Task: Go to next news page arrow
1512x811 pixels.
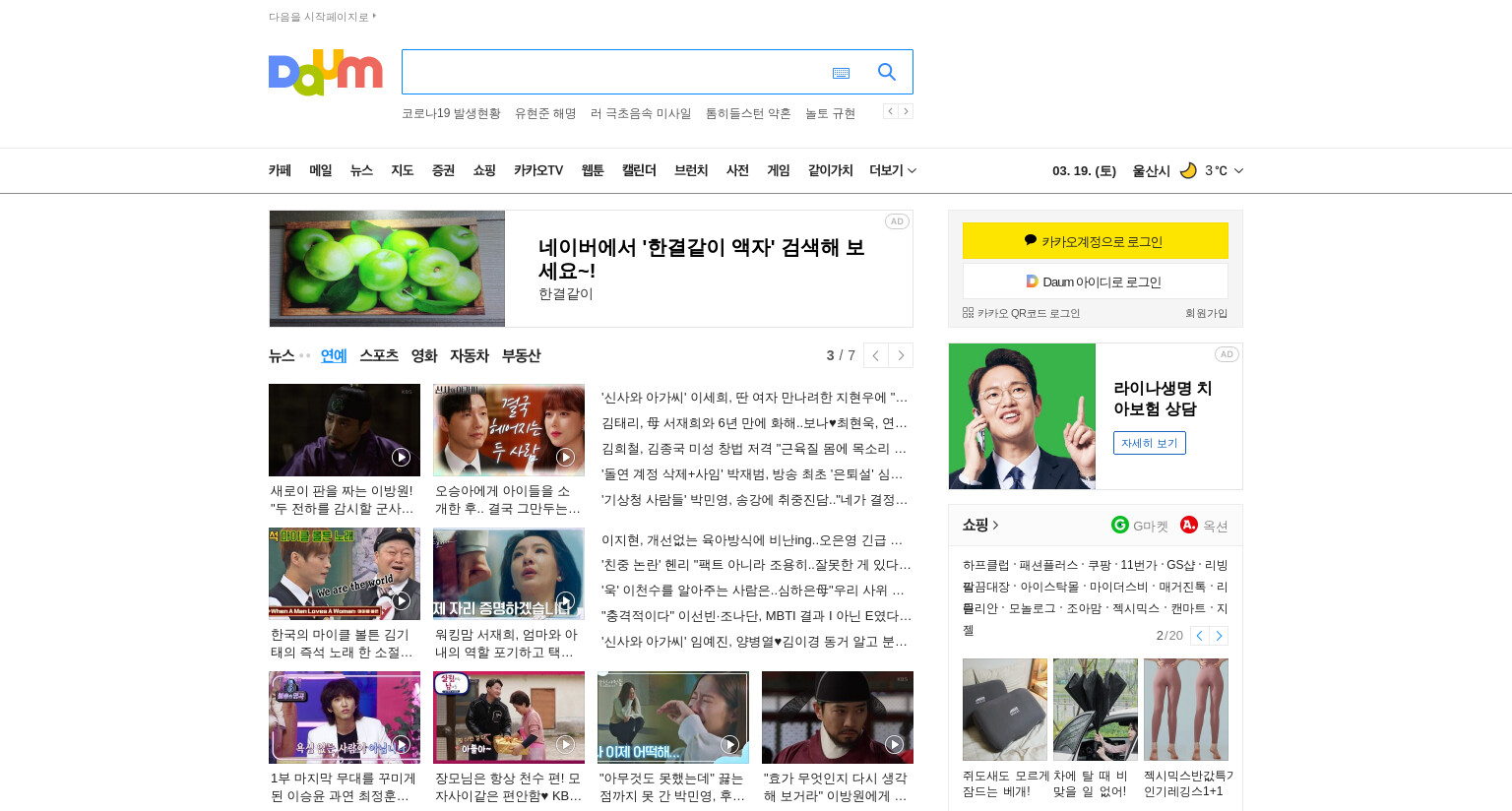Action: [x=901, y=355]
